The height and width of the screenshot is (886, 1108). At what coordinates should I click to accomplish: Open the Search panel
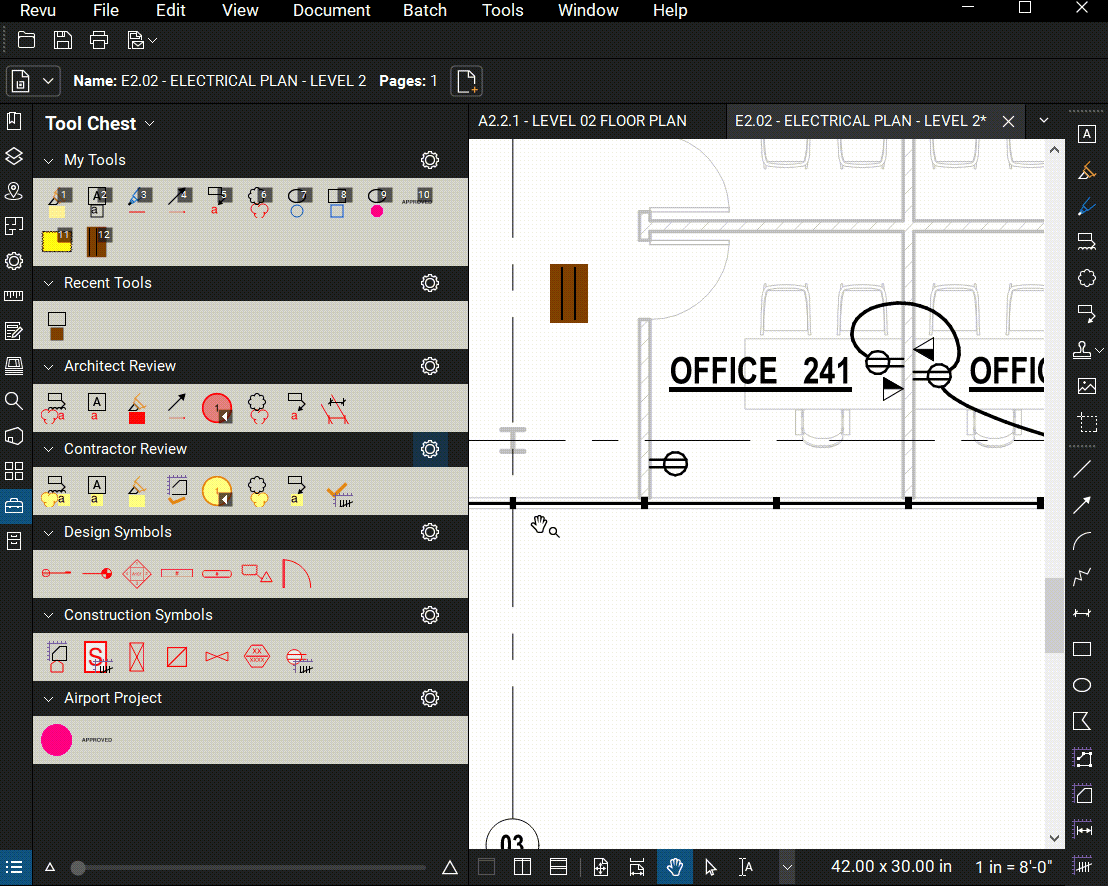14,401
